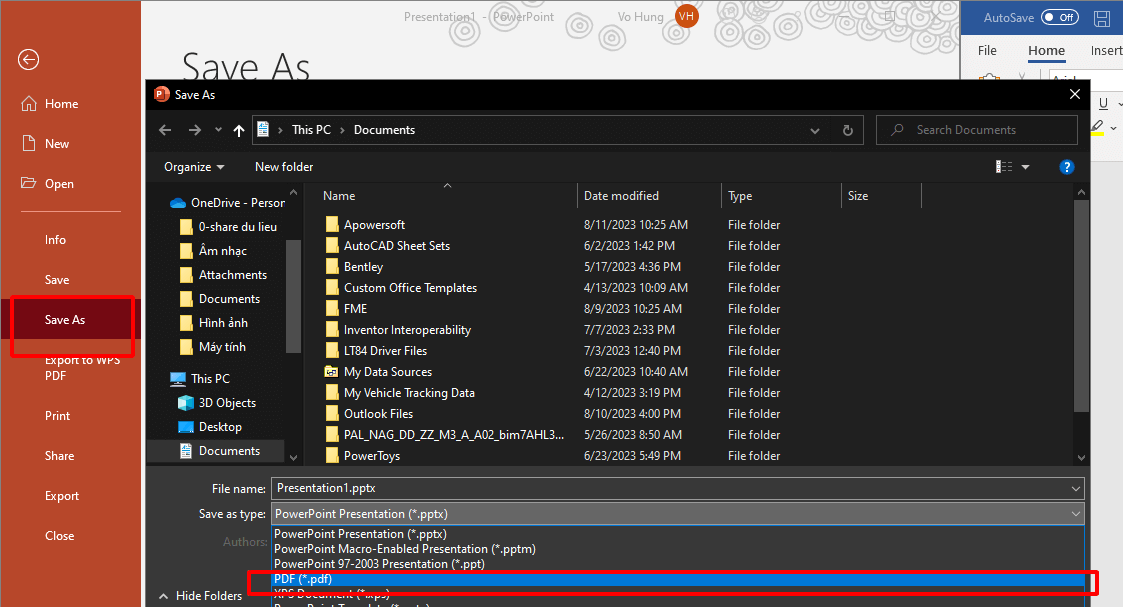
Task: Go up one folder level
Action: (239, 130)
